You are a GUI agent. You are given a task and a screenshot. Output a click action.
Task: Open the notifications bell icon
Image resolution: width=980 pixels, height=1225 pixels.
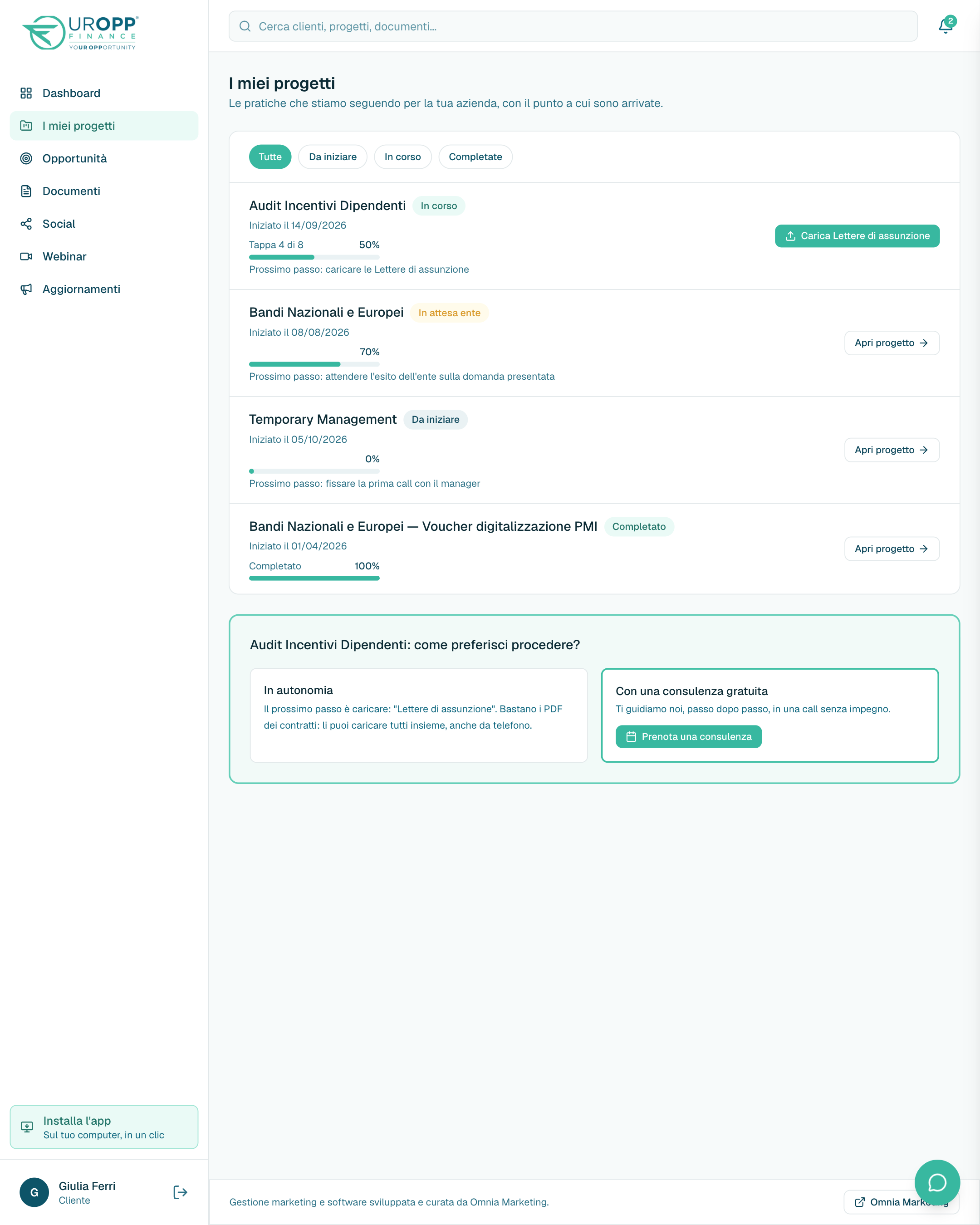[946, 26]
